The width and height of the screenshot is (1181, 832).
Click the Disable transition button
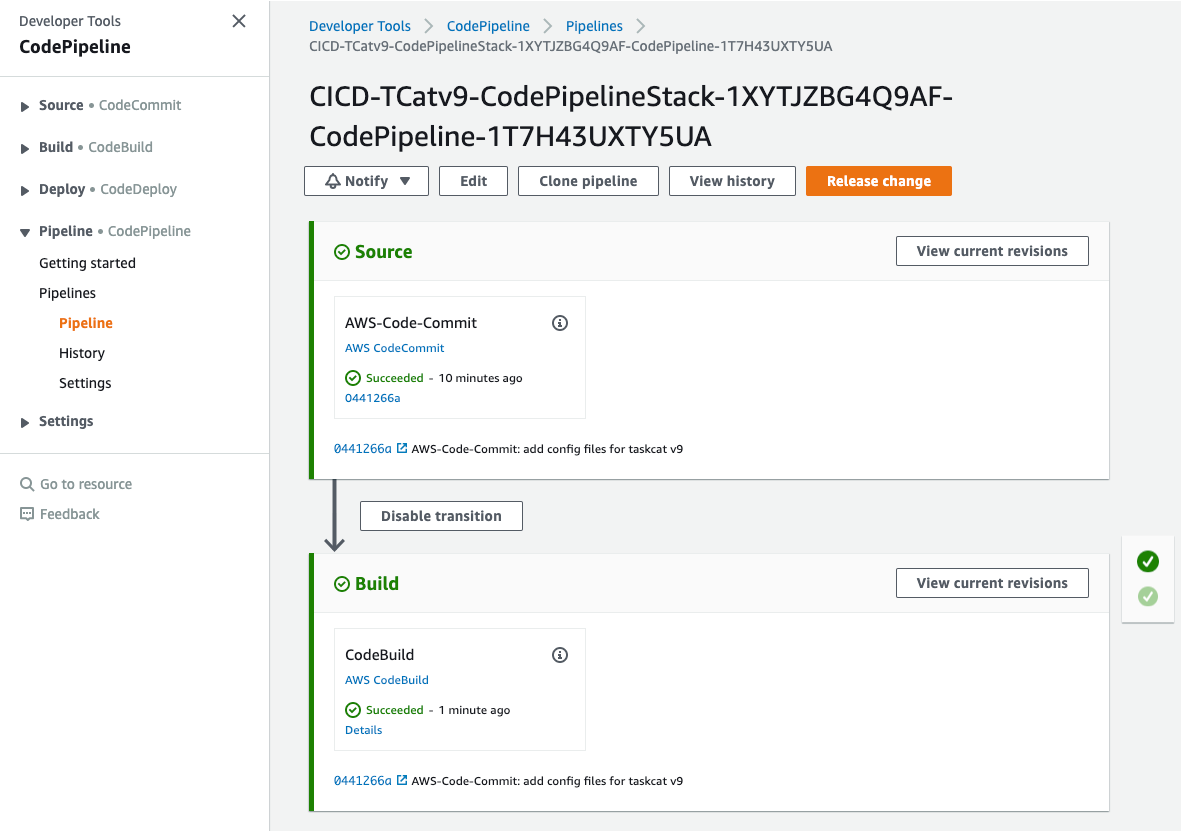pyautogui.click(x=441, y=516)
